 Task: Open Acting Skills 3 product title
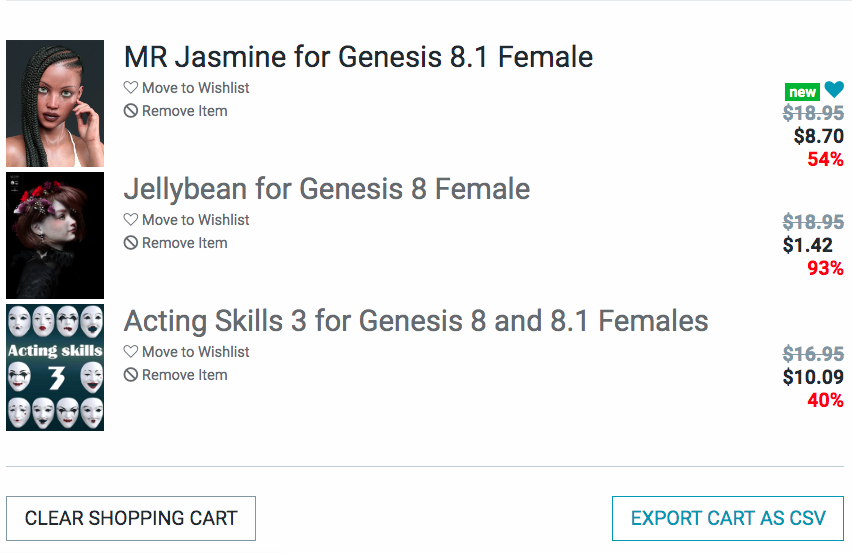click(415, 321)
